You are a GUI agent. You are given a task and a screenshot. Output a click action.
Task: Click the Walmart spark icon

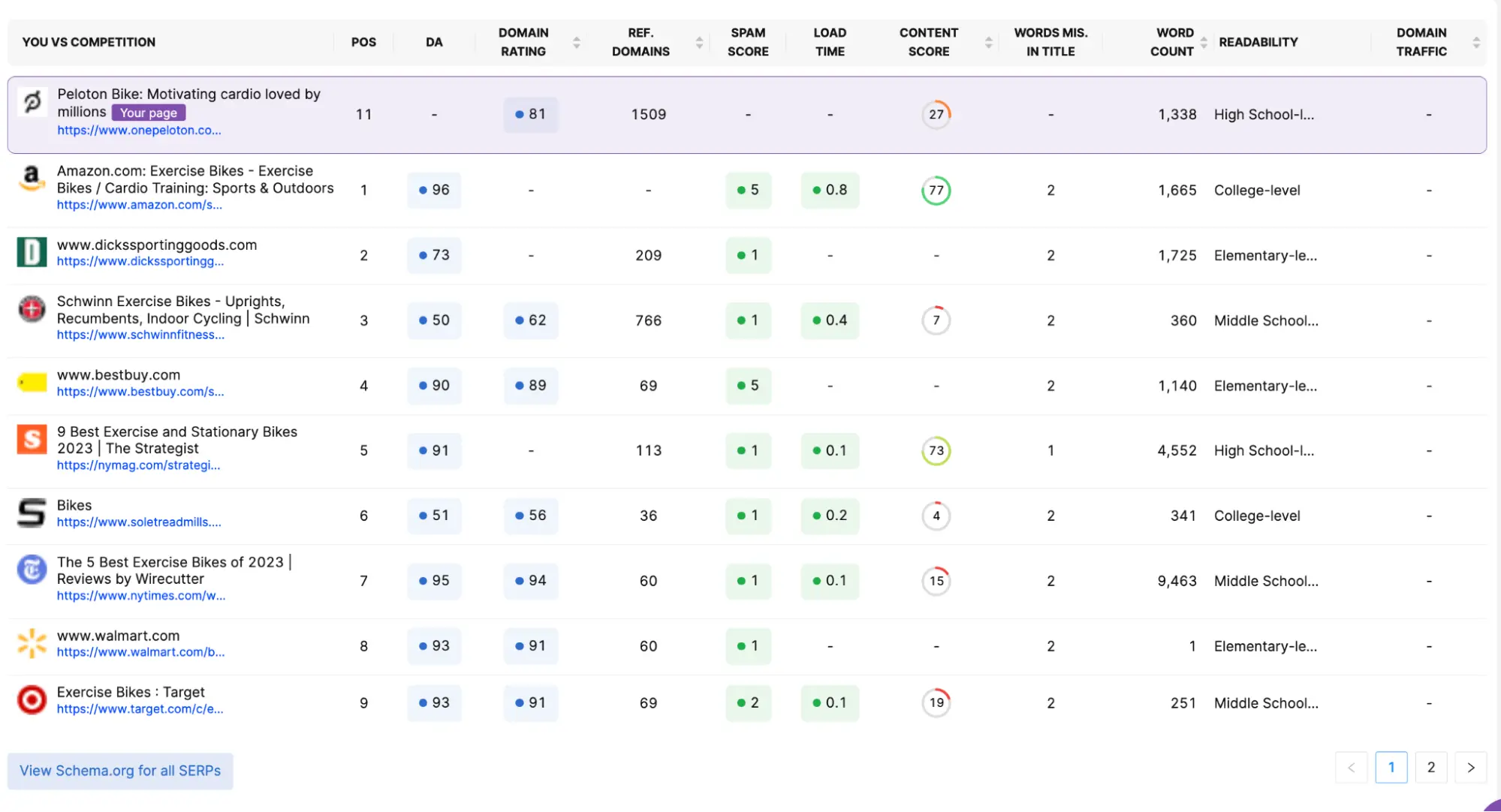(x=32, y=644)
